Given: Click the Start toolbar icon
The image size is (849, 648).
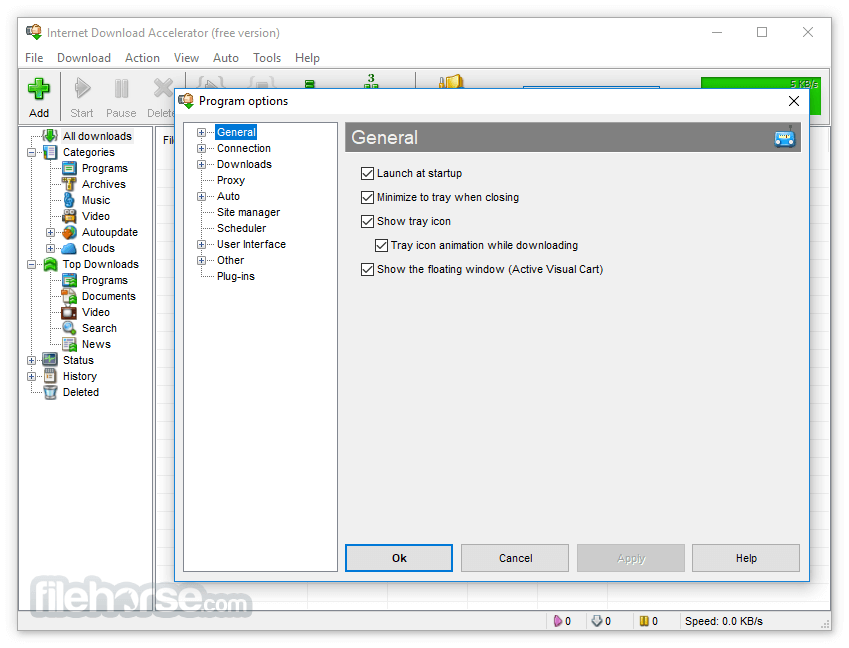Looking at the screenshot, I should [x=82, y=88].
